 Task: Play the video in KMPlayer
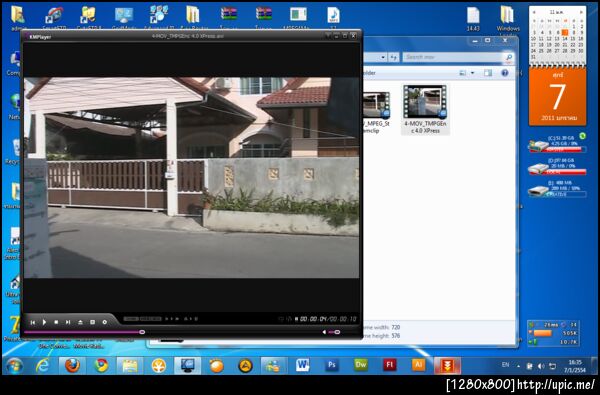(44, 322)
